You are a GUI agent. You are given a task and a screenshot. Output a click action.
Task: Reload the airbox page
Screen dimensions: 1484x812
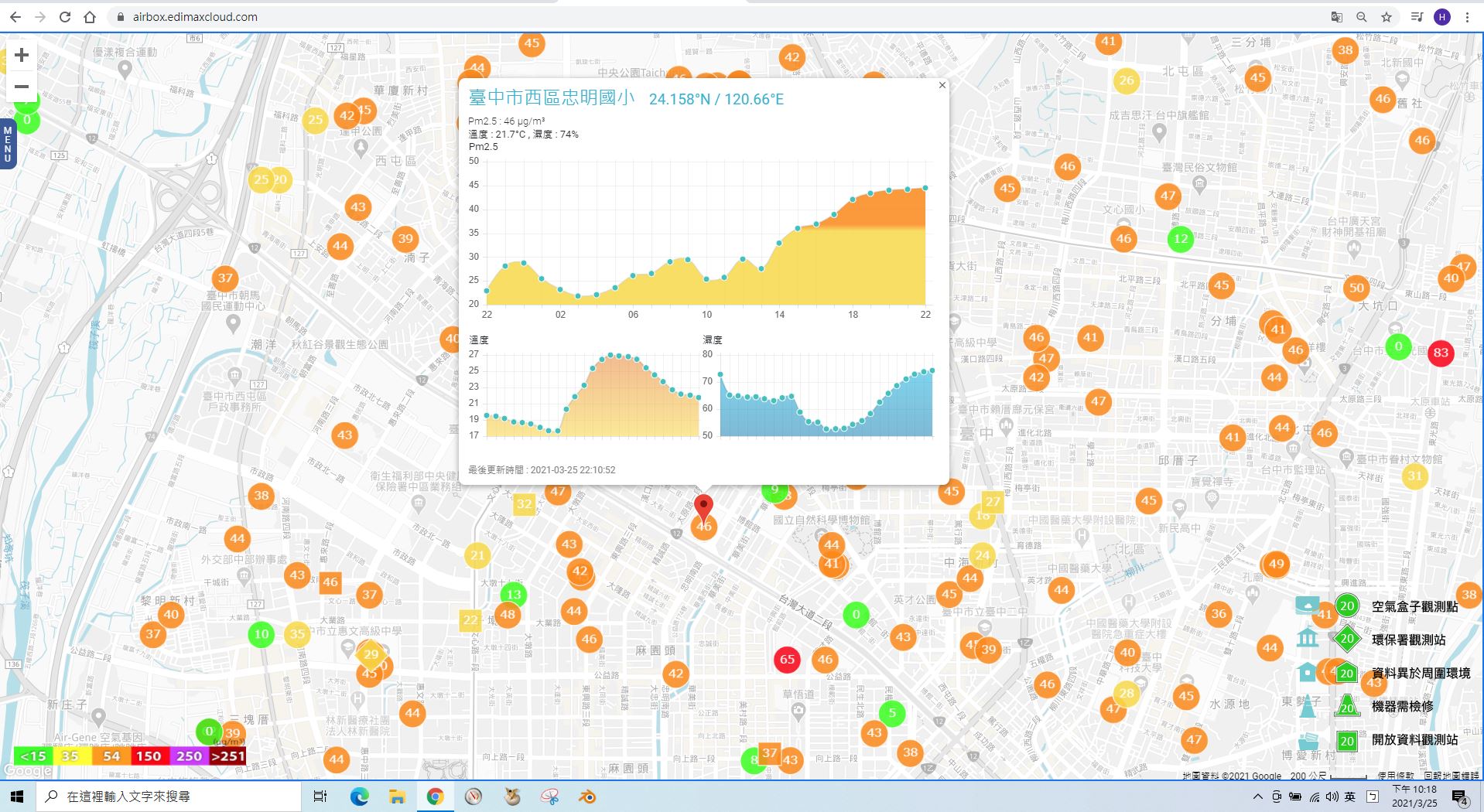[65, 17]
